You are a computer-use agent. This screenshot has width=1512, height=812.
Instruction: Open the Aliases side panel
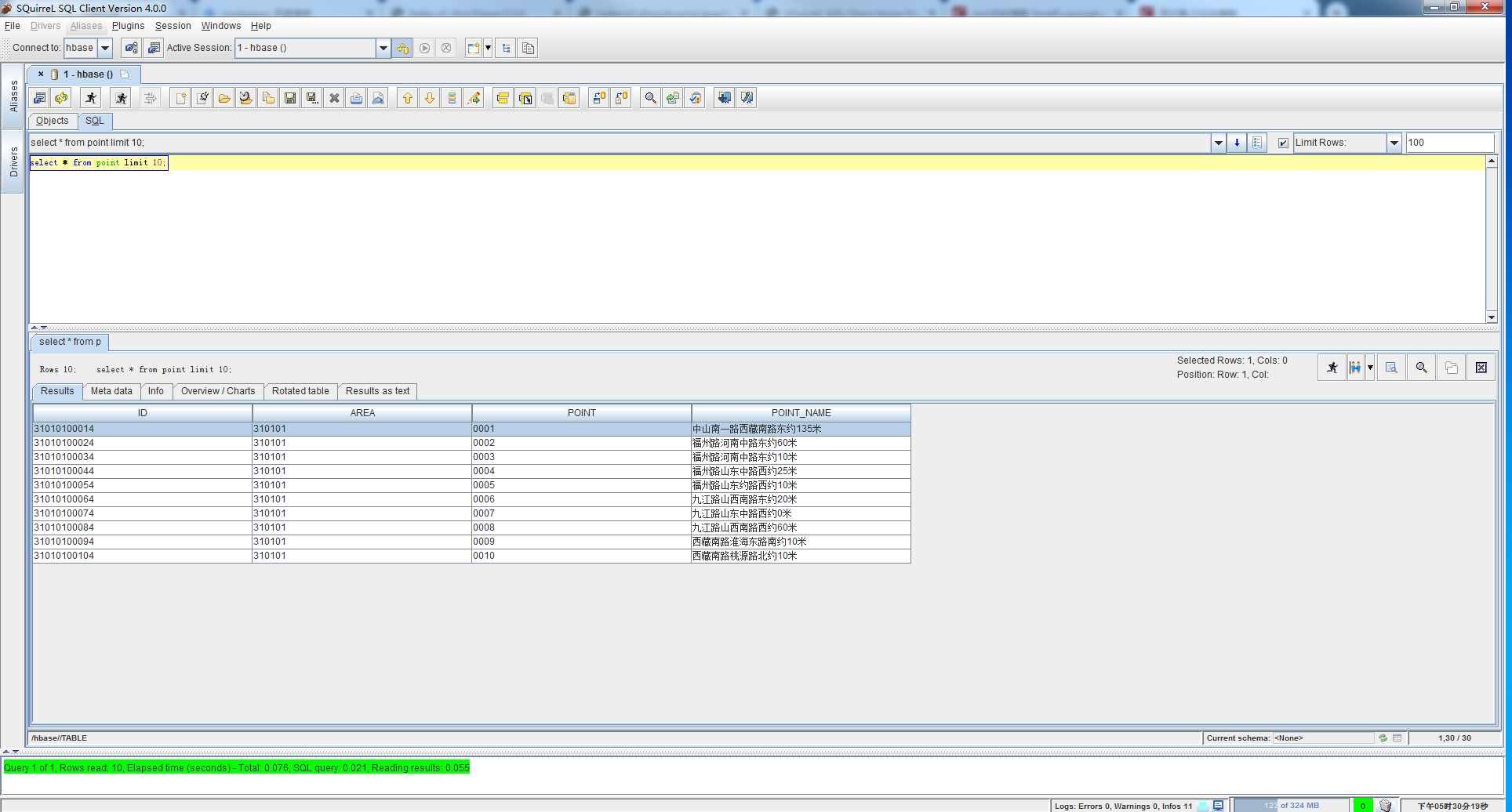tap(13, 96)
